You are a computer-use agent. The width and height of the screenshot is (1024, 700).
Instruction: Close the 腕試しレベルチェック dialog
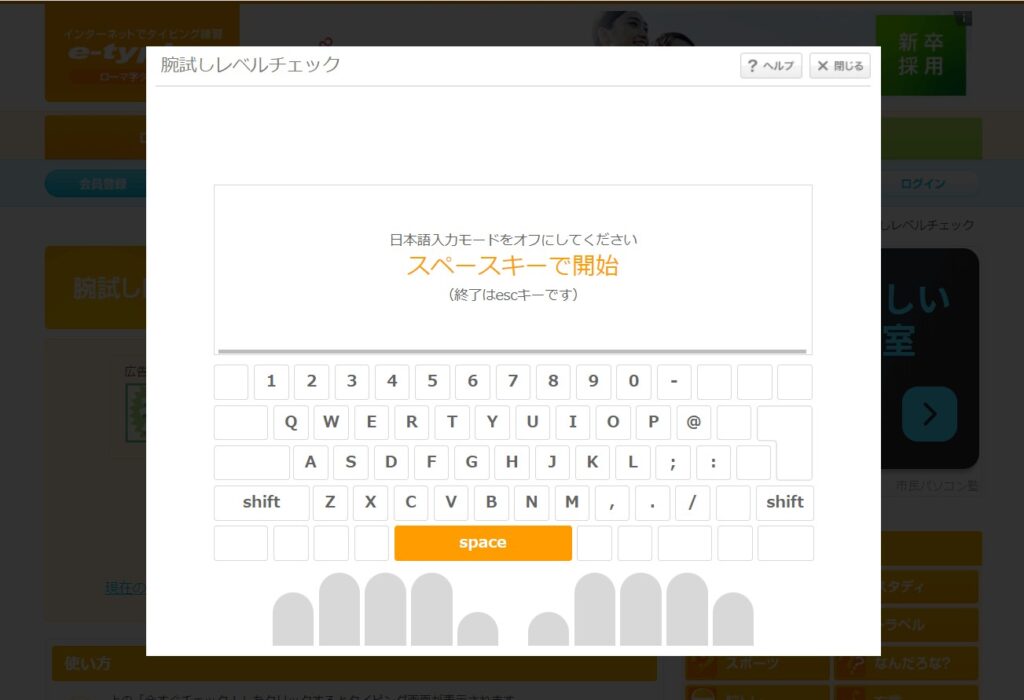tap(839, 66)
